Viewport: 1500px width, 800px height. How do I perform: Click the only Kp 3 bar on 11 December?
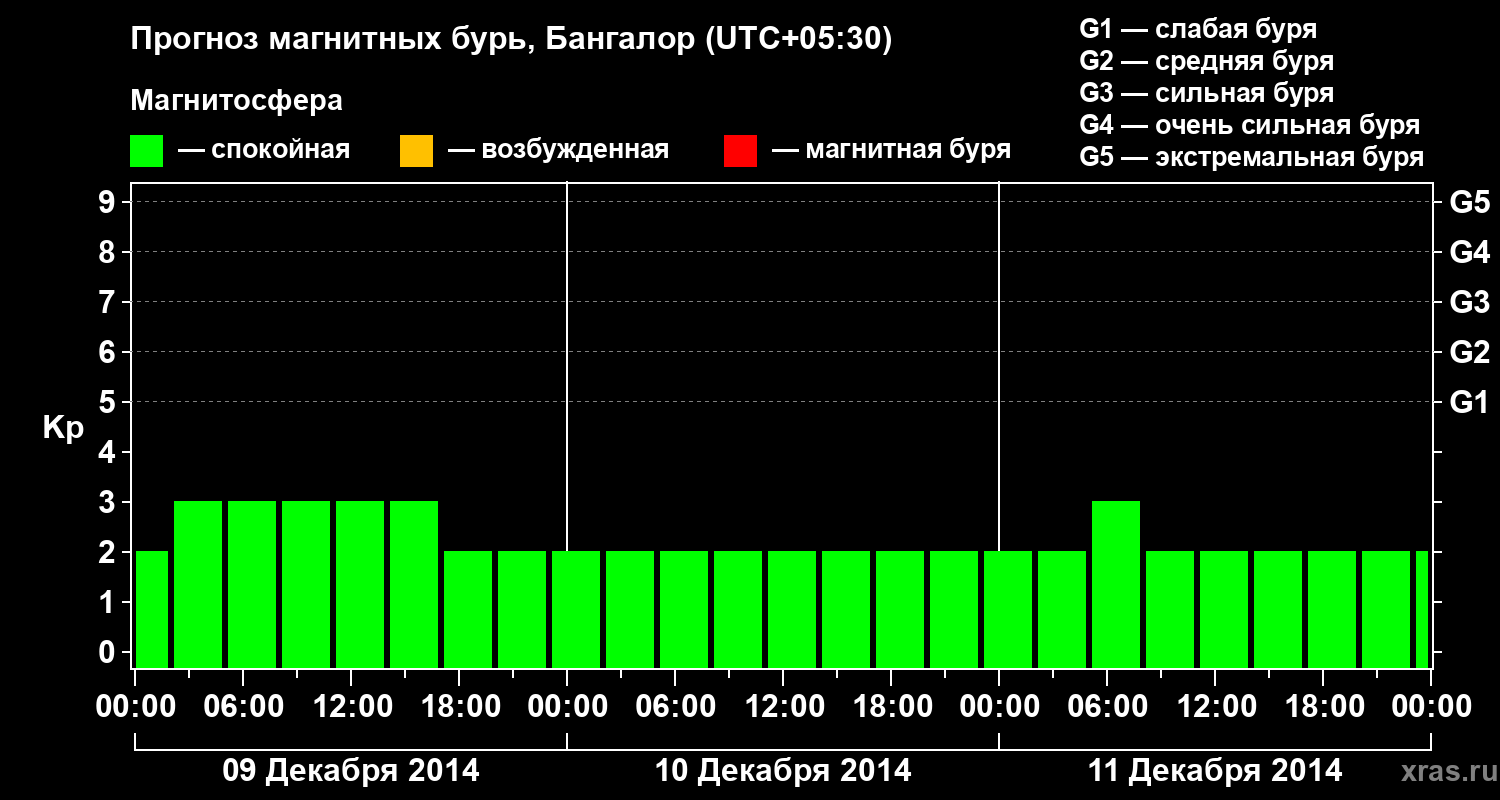click(x=1116, y=584)
